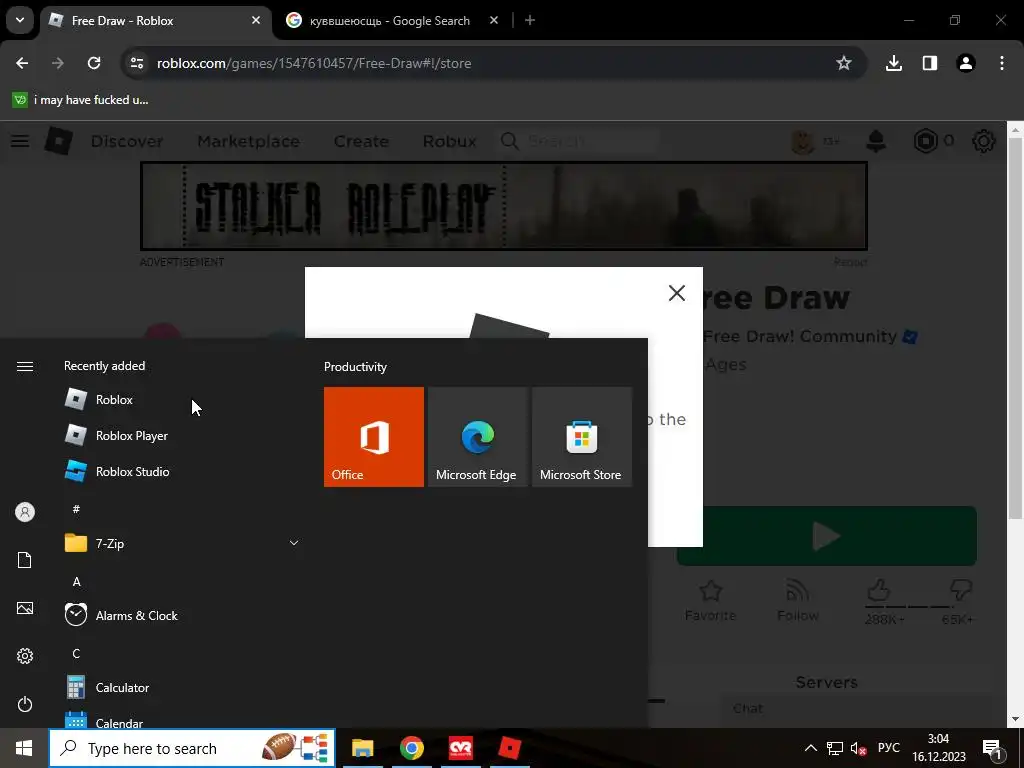The height and width of the screenshot is (768, 1024).
Task: Open Robux in Roblox navigation
Action: click(449, 141)
